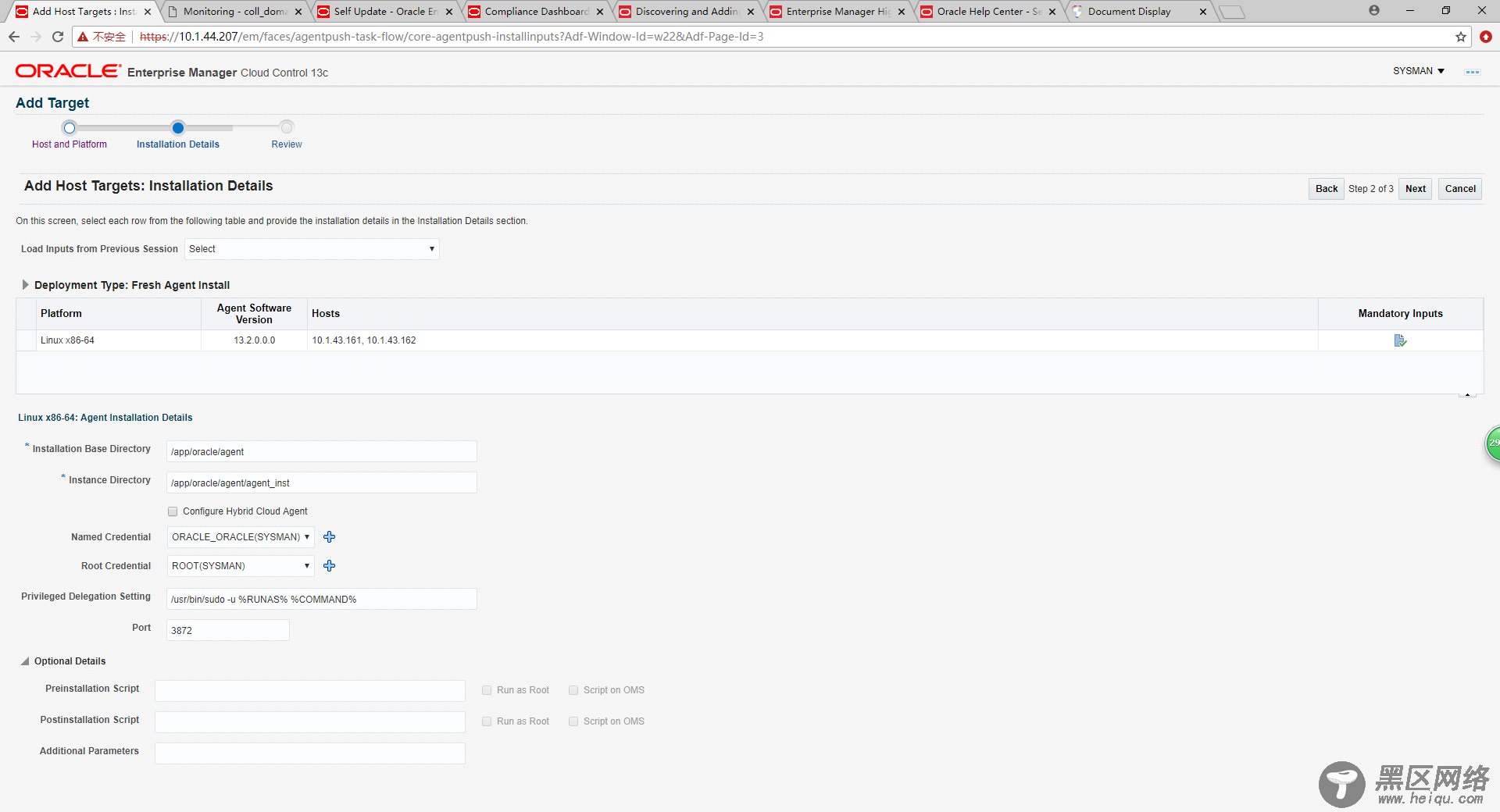The image size is (1500, 812).
Task: Click the Cancel button
Action: pos(1460,189)
